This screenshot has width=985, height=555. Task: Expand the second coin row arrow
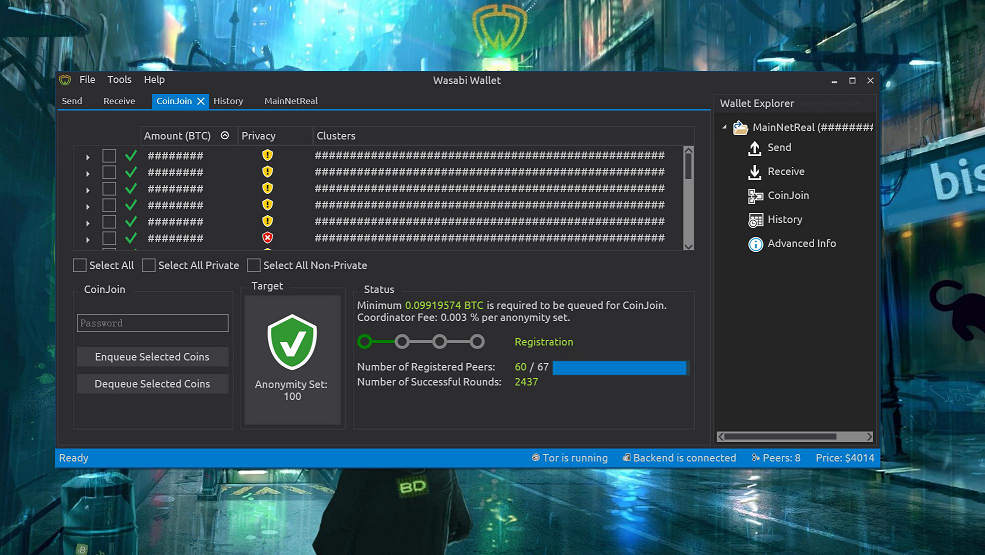point(88,173)
